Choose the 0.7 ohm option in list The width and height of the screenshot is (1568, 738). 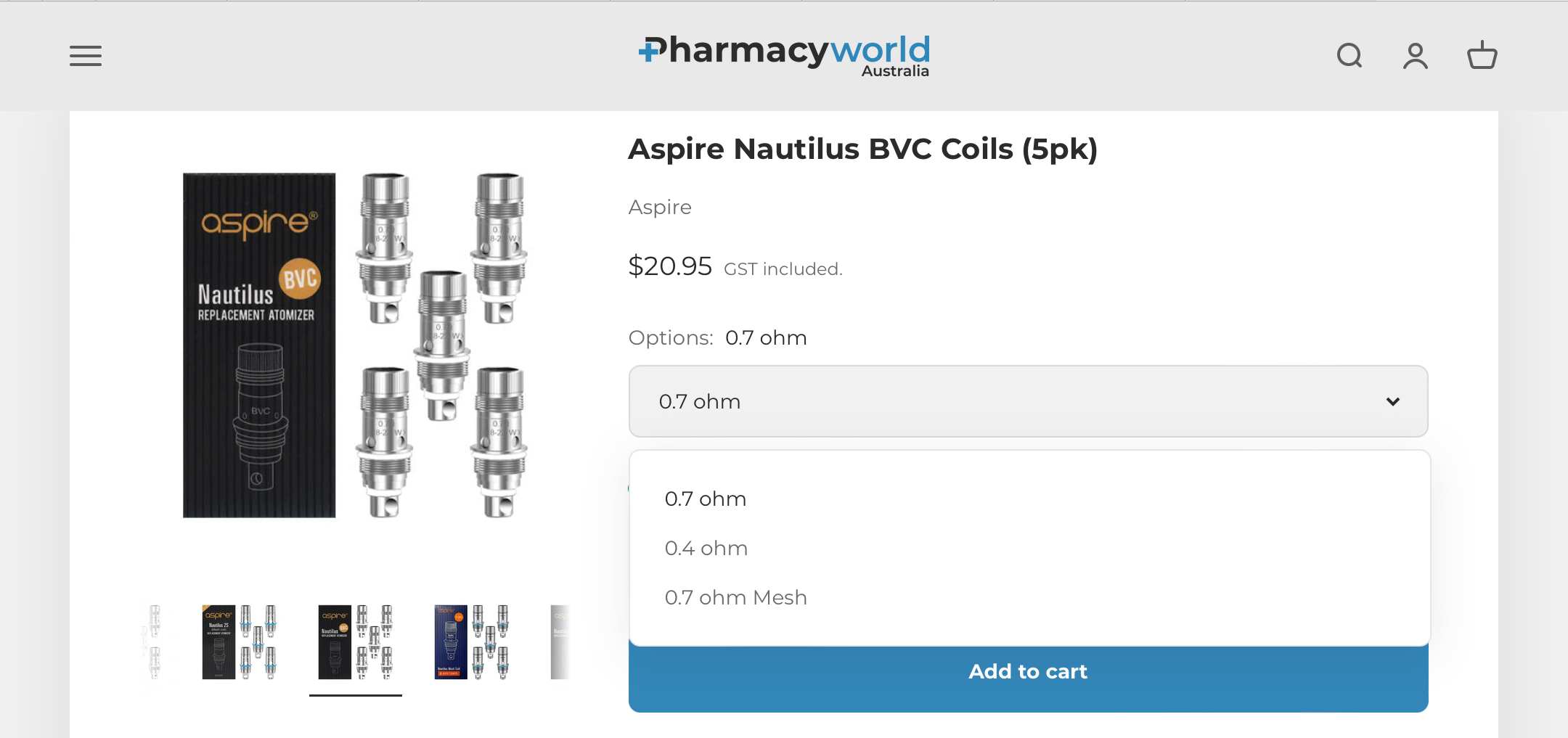[x=706, y=499]
